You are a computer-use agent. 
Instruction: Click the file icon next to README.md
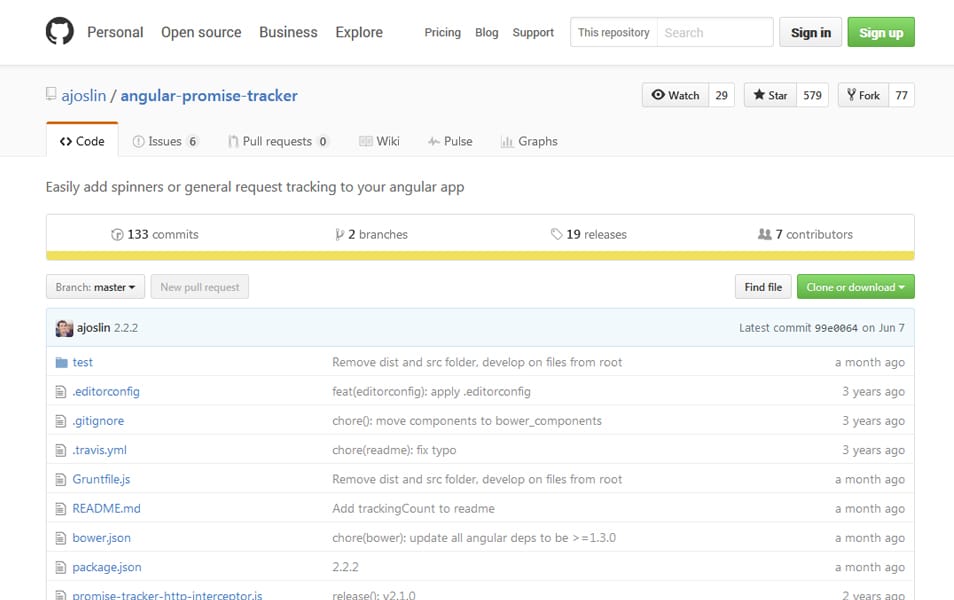click(x=61, y=509)
